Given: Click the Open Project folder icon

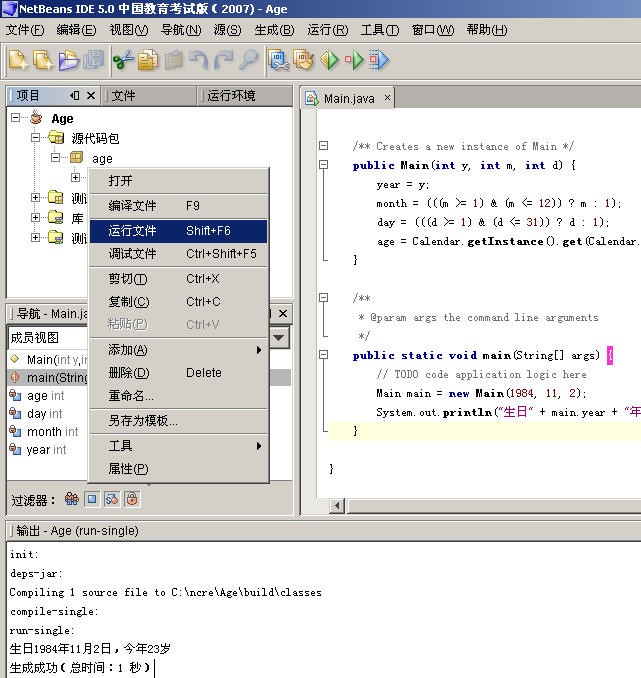Looking at the screenshot, I should [x=69, y=60].
